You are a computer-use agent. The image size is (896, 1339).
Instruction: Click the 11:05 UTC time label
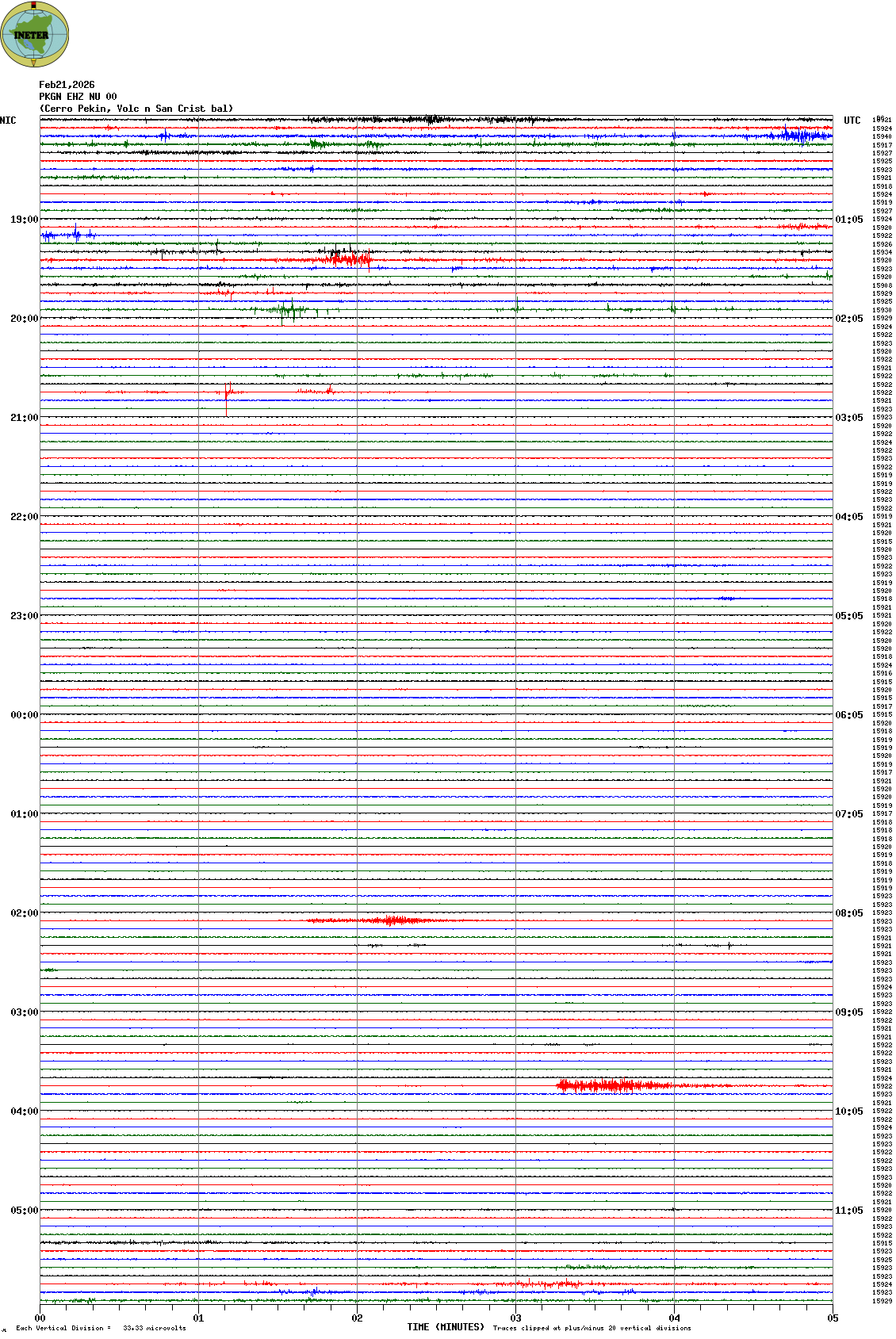pyautogui.click(x=848, y=1211)
